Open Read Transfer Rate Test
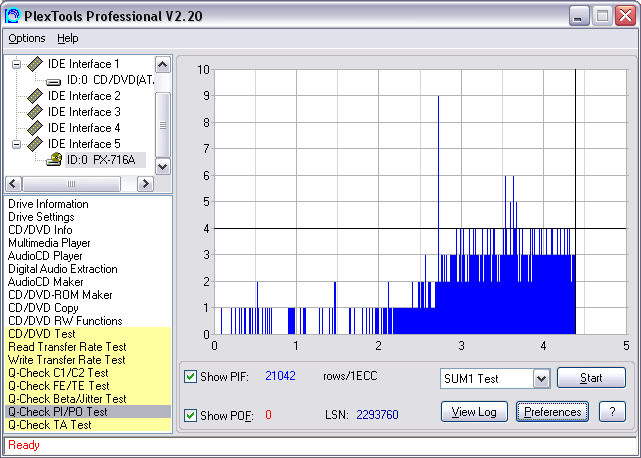This screenshot has height=458, width=641. [x=88, y=347]
